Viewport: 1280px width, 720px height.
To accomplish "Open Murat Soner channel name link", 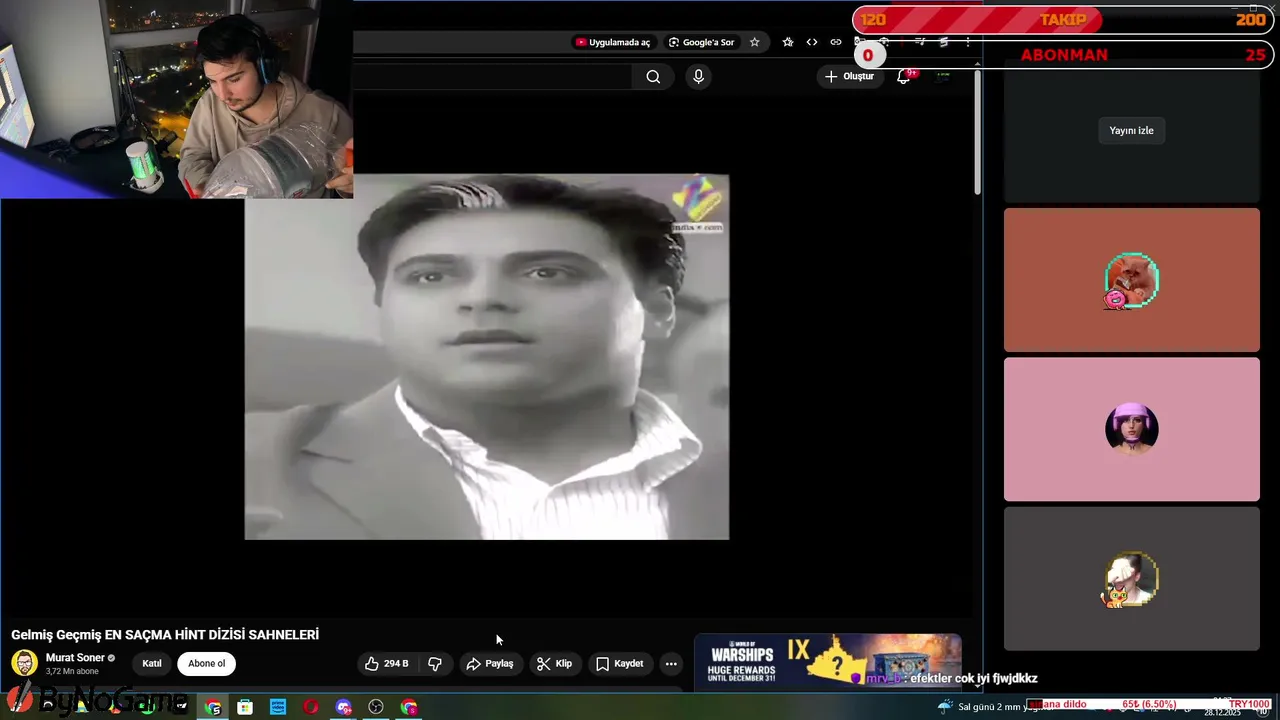I will tap(75, 658).
